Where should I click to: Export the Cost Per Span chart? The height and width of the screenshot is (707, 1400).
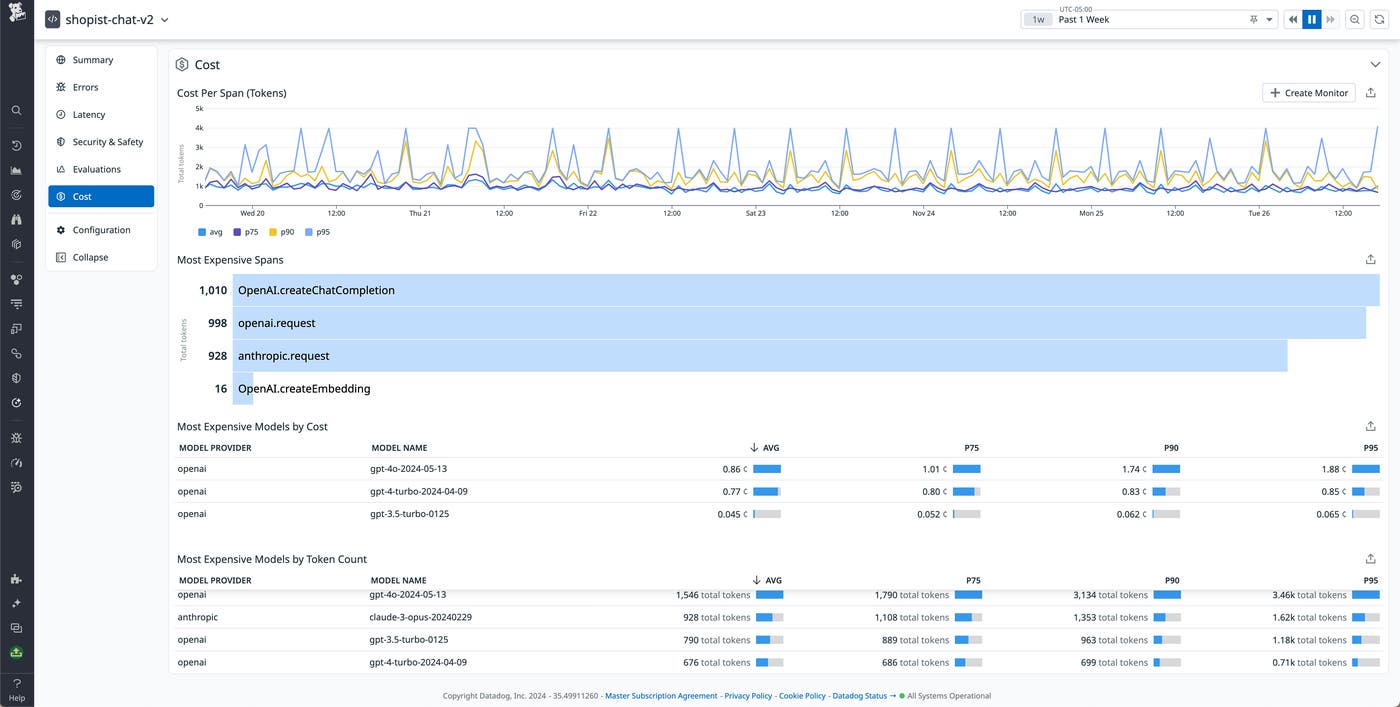coord(1370,92)
